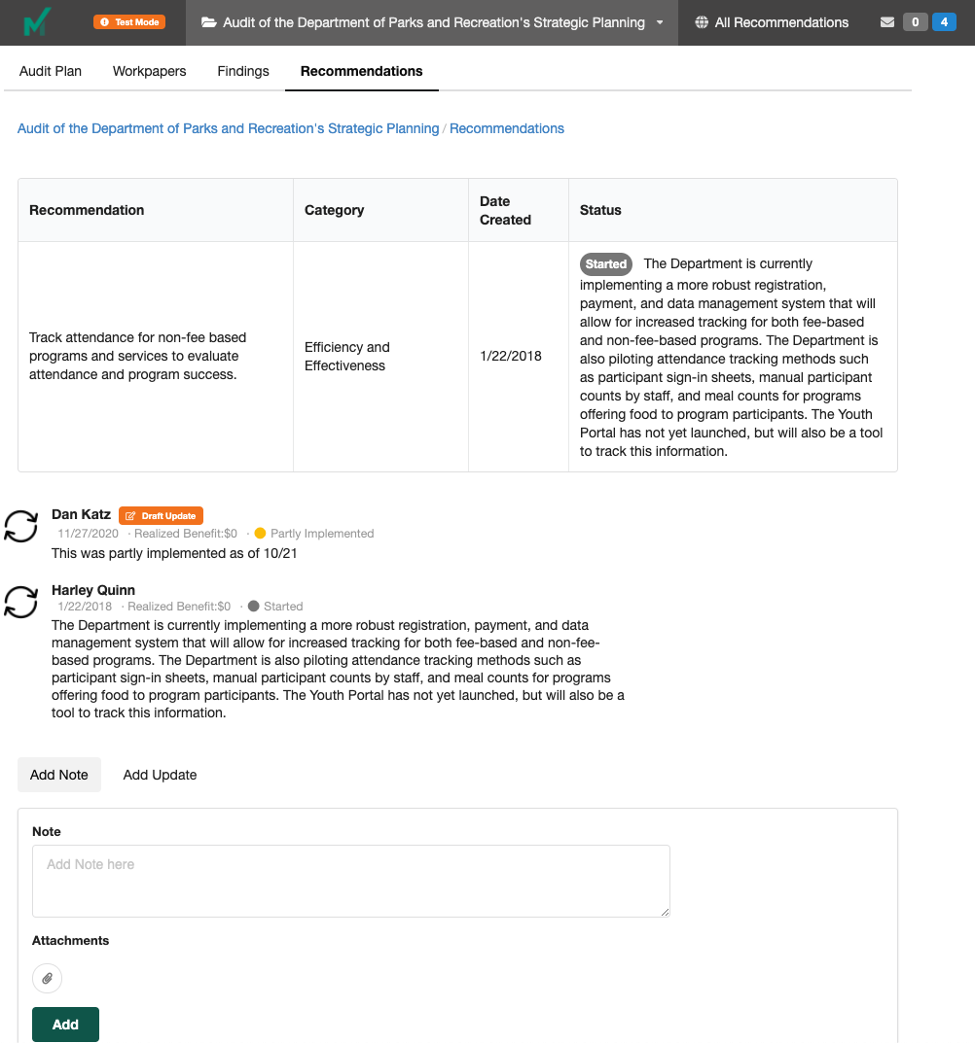Click the paperclip attachment icon

47,978
